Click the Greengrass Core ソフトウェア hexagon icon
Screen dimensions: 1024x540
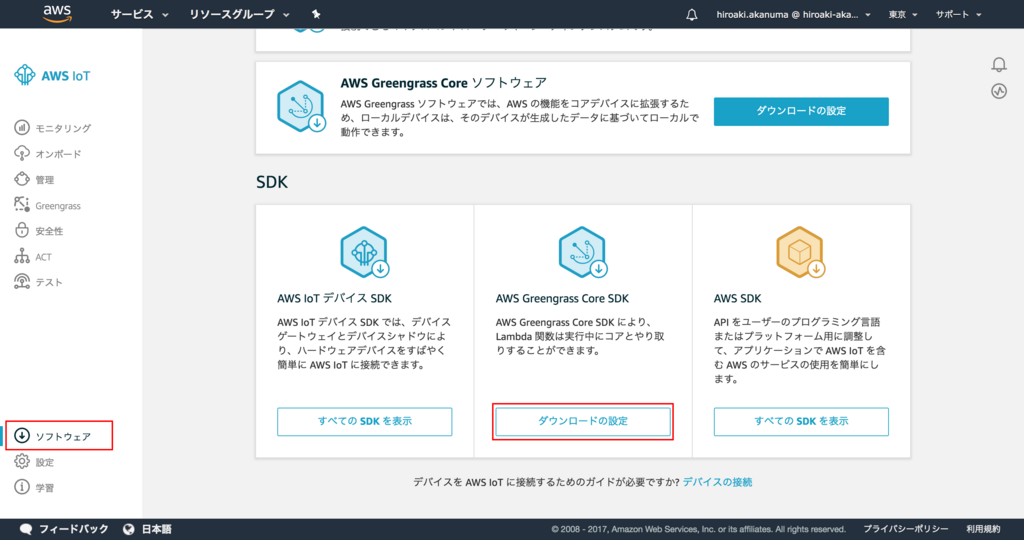[301, 106]
